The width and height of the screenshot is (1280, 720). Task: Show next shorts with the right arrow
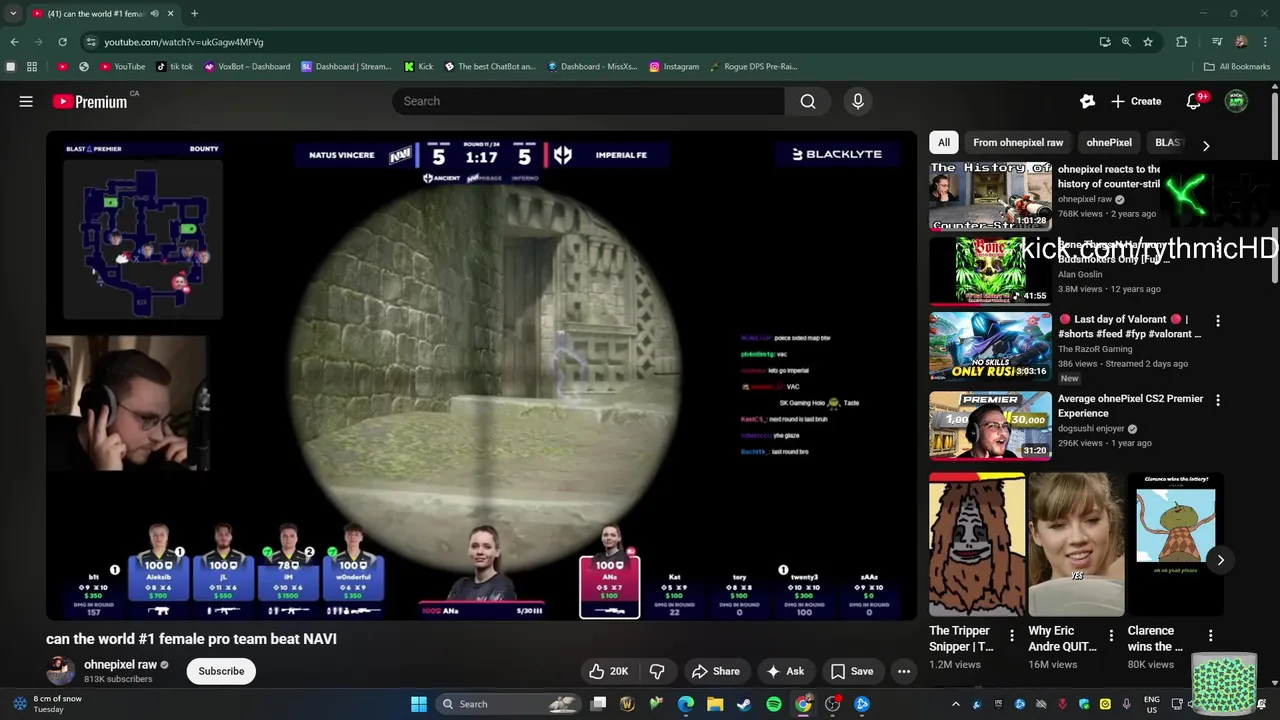coord(1220,560)
